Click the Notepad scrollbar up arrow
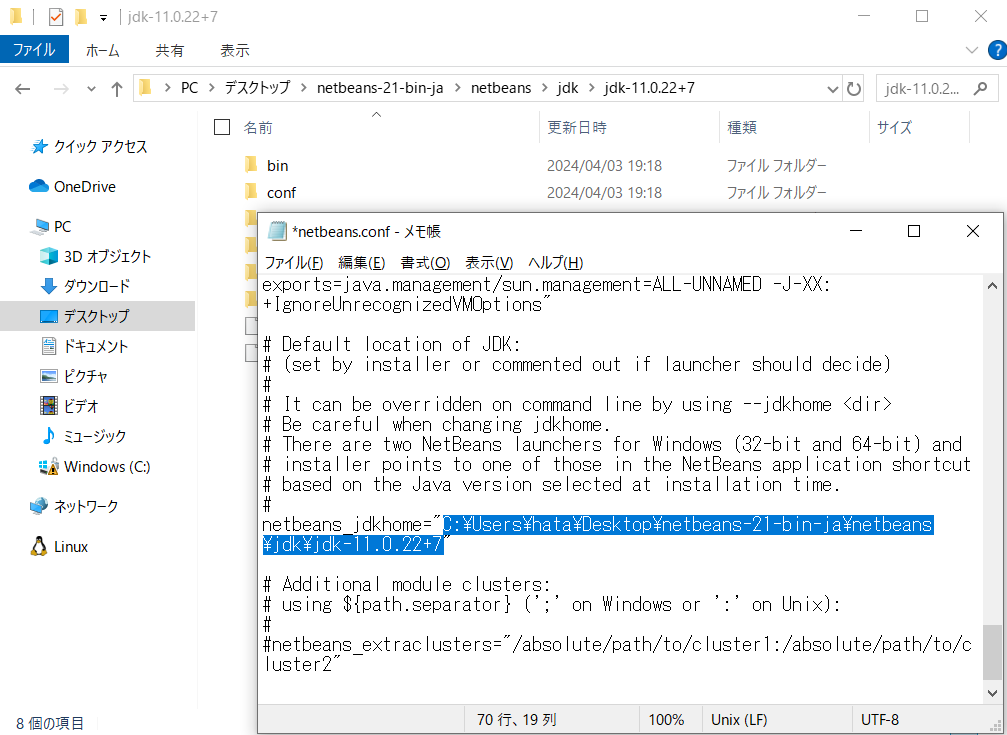 (992, 285)
